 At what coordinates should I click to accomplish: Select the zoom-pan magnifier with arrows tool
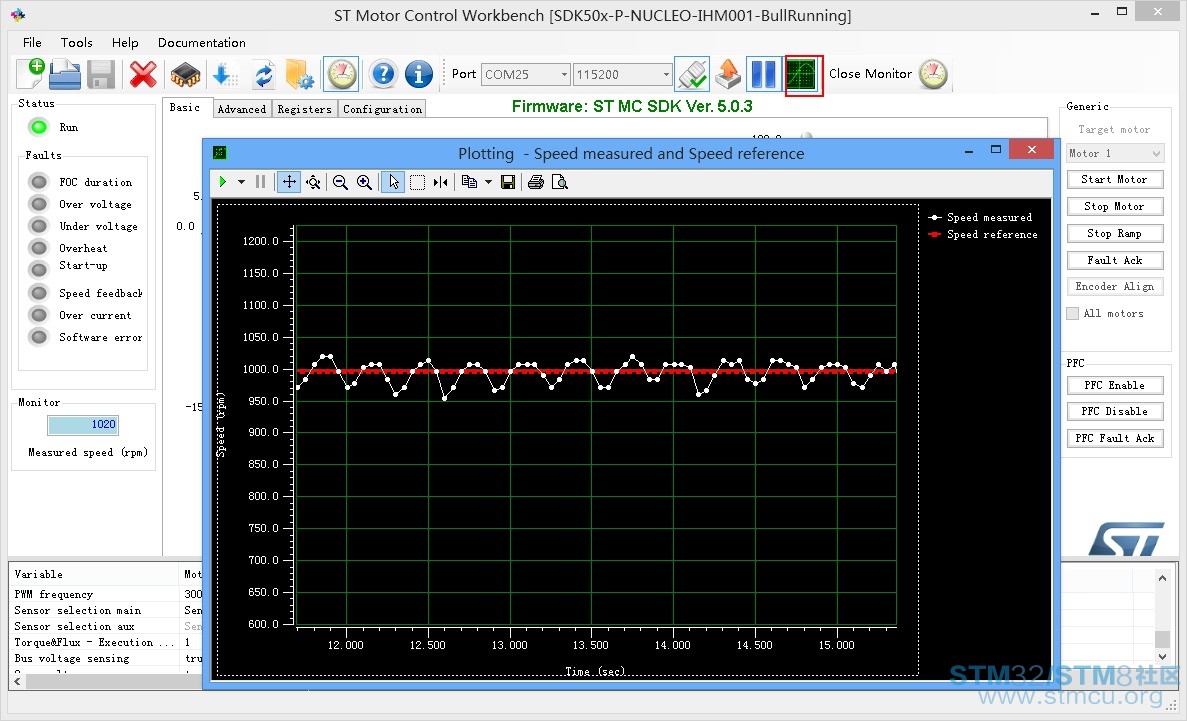(313, 182)
